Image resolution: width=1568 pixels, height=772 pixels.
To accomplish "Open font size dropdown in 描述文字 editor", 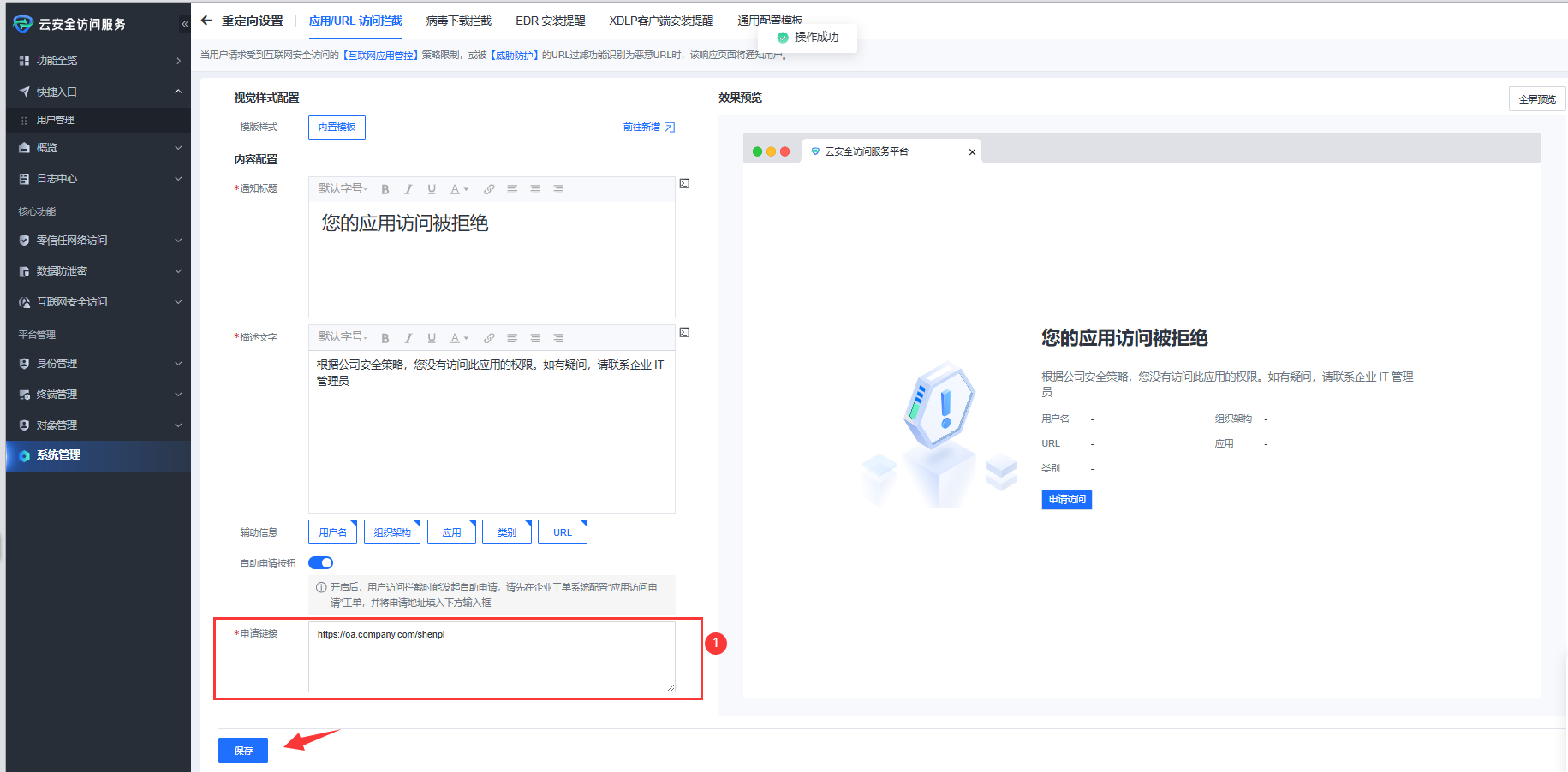I will [343, 337].
